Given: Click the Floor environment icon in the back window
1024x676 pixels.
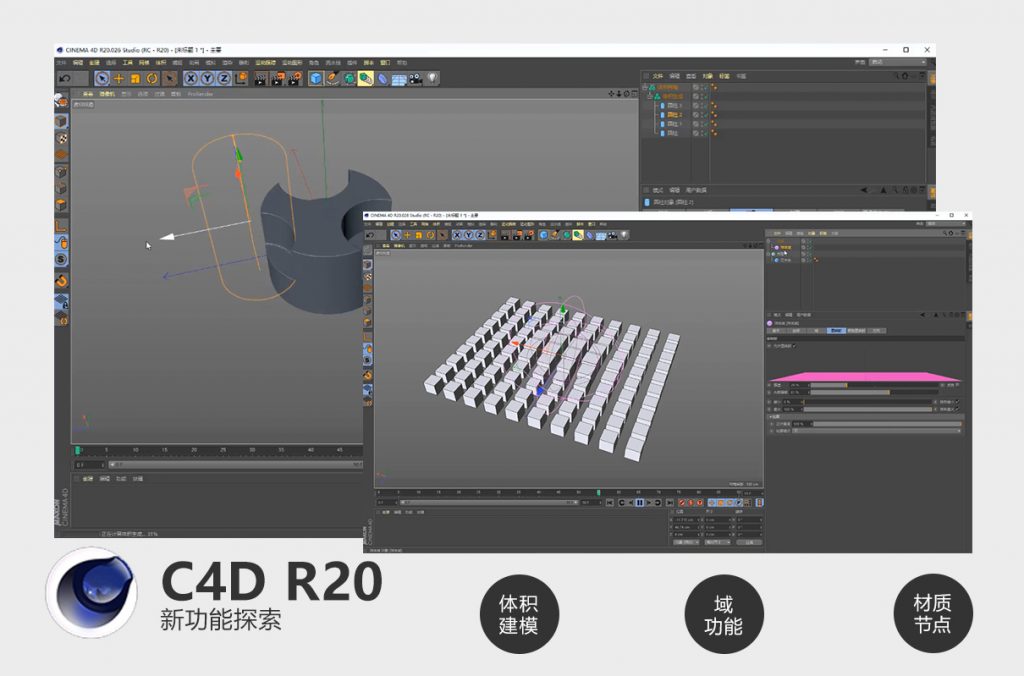Looking at the screenshot, I should 398,80.
